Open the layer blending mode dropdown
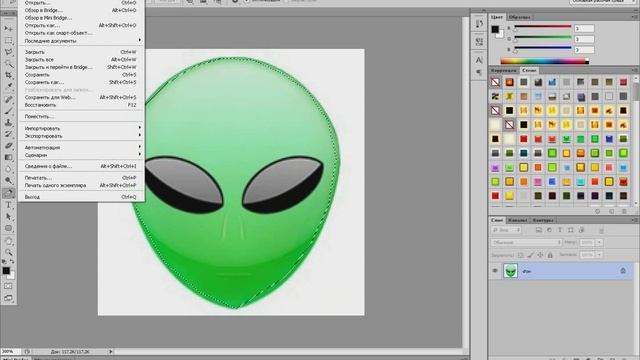The image size is (640, 360). 526,242
